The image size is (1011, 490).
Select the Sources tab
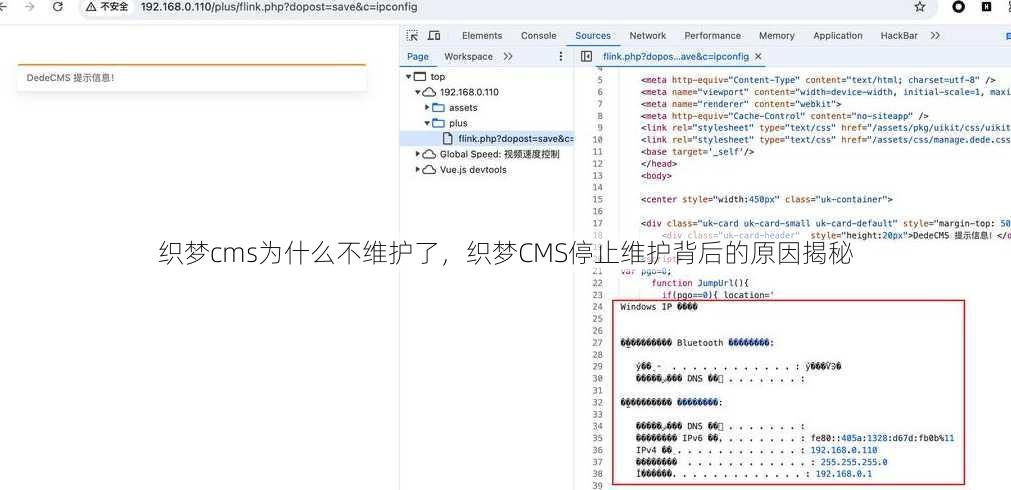pyautogui.click(x=593, y=35)
